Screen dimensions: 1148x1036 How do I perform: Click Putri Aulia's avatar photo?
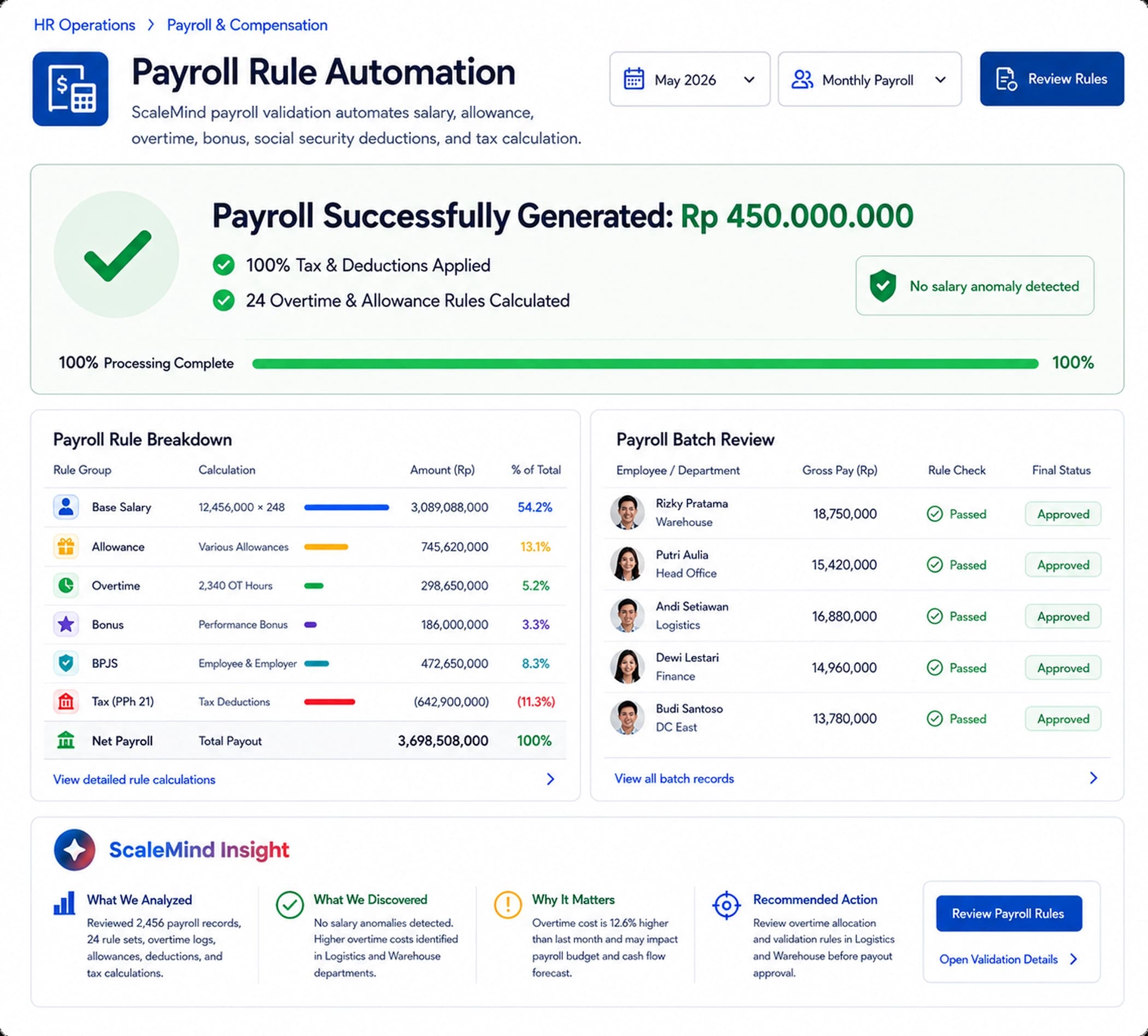627,563
